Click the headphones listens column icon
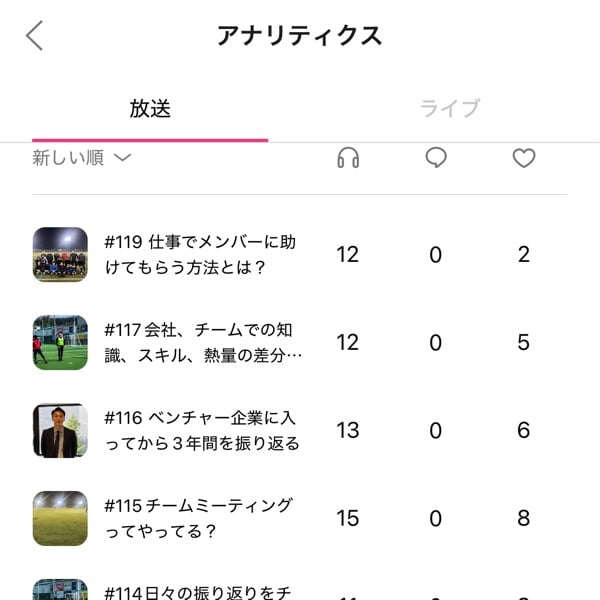This screenshot has width=600, height=600. [x=348, y=158]
